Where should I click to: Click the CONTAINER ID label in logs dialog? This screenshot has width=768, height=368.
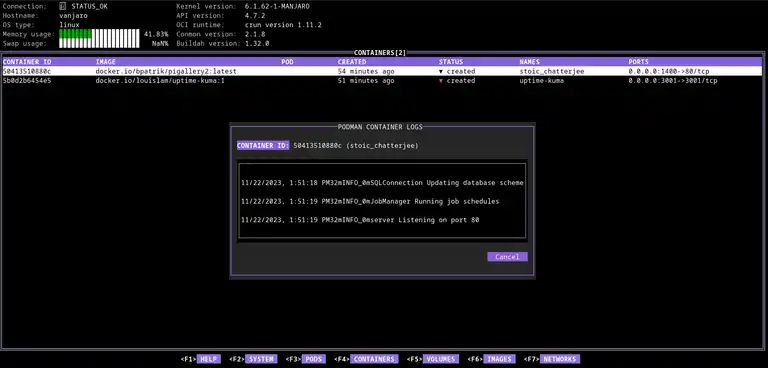coord(263,146)
